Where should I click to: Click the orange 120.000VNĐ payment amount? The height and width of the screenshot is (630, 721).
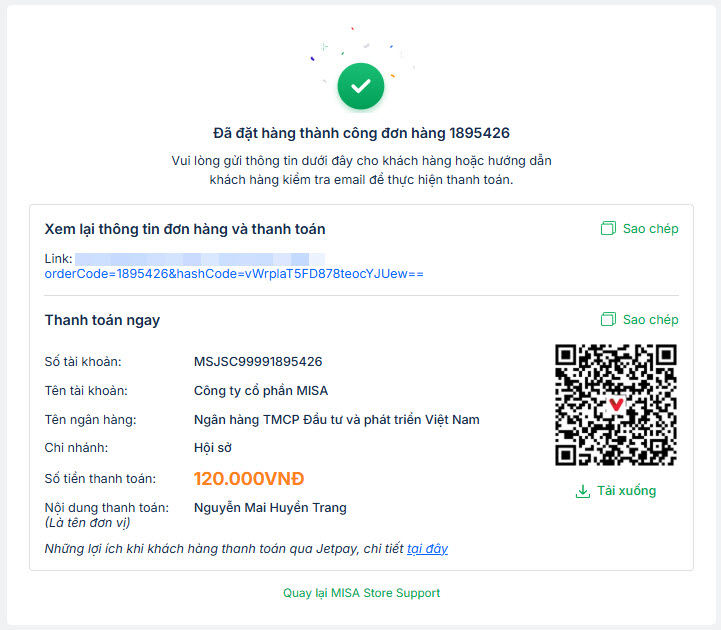249,478
